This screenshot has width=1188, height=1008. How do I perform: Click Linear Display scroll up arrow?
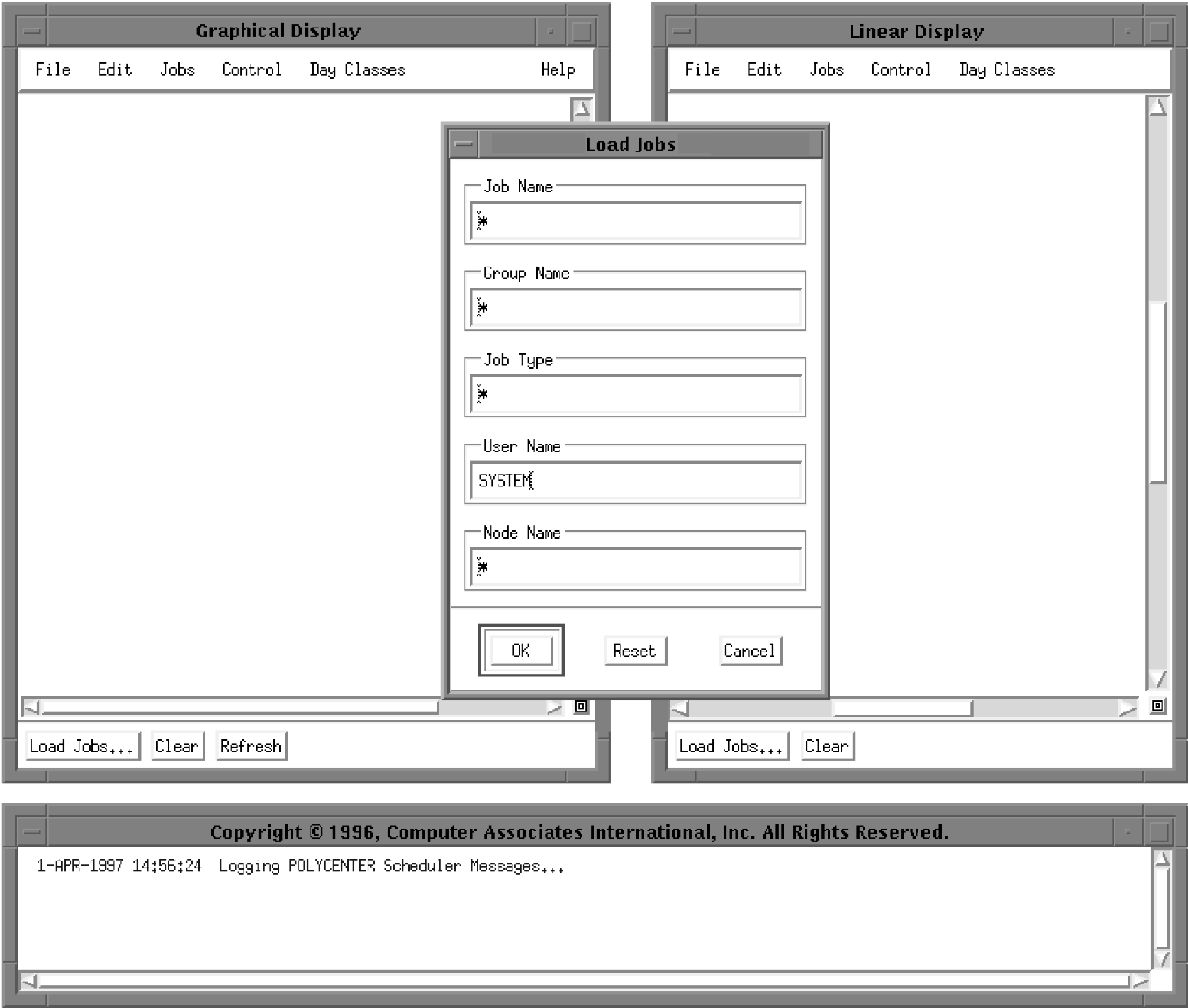pyautogui.click(x=1157, y=107)
